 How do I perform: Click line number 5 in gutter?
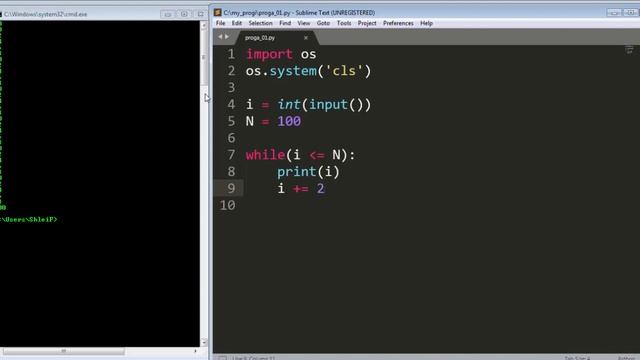(231, 121)
